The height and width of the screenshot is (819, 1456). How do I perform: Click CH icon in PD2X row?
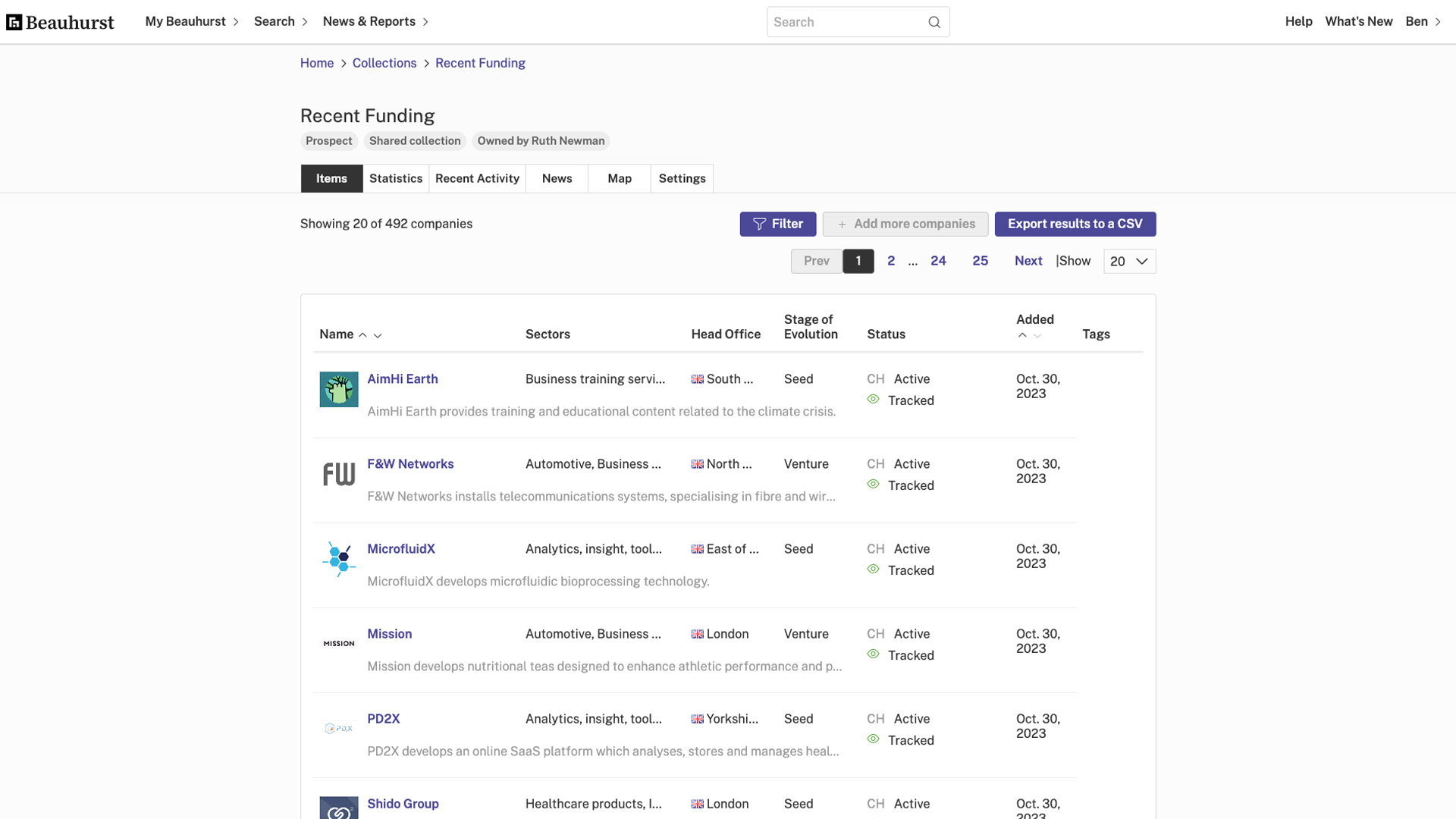click(876, 719)
